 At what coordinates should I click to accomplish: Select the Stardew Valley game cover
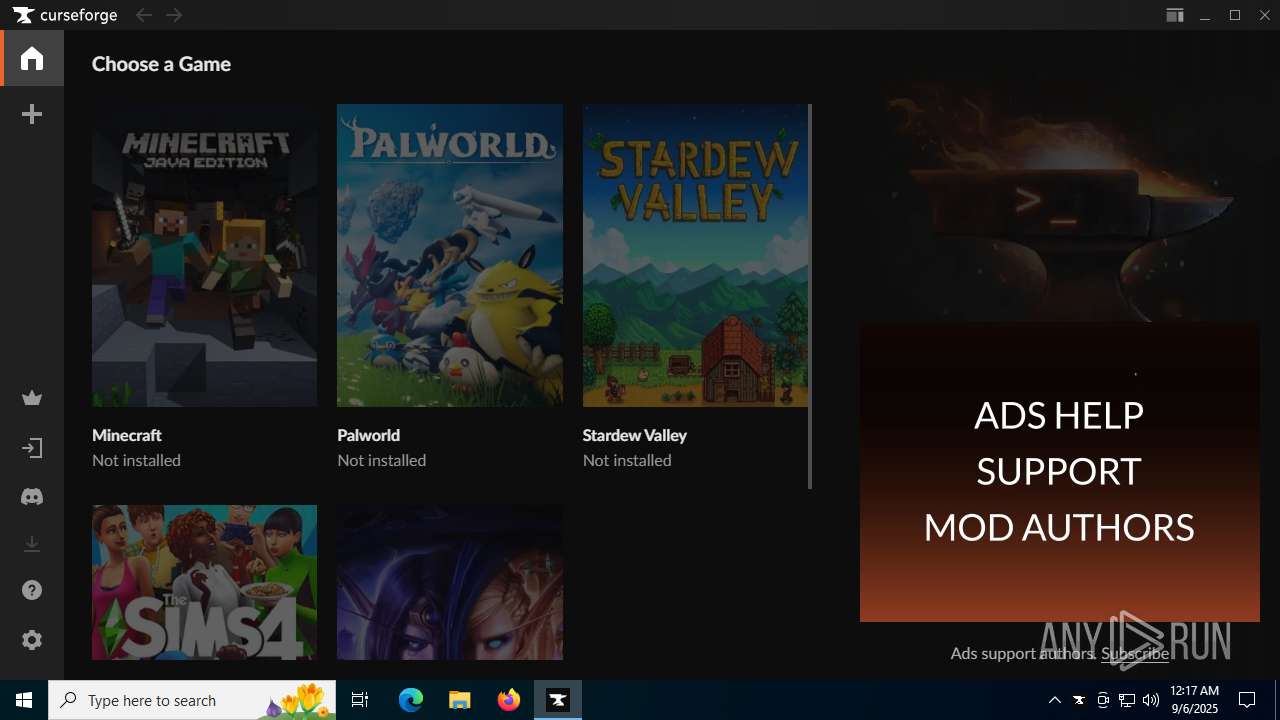click(695, 255)
